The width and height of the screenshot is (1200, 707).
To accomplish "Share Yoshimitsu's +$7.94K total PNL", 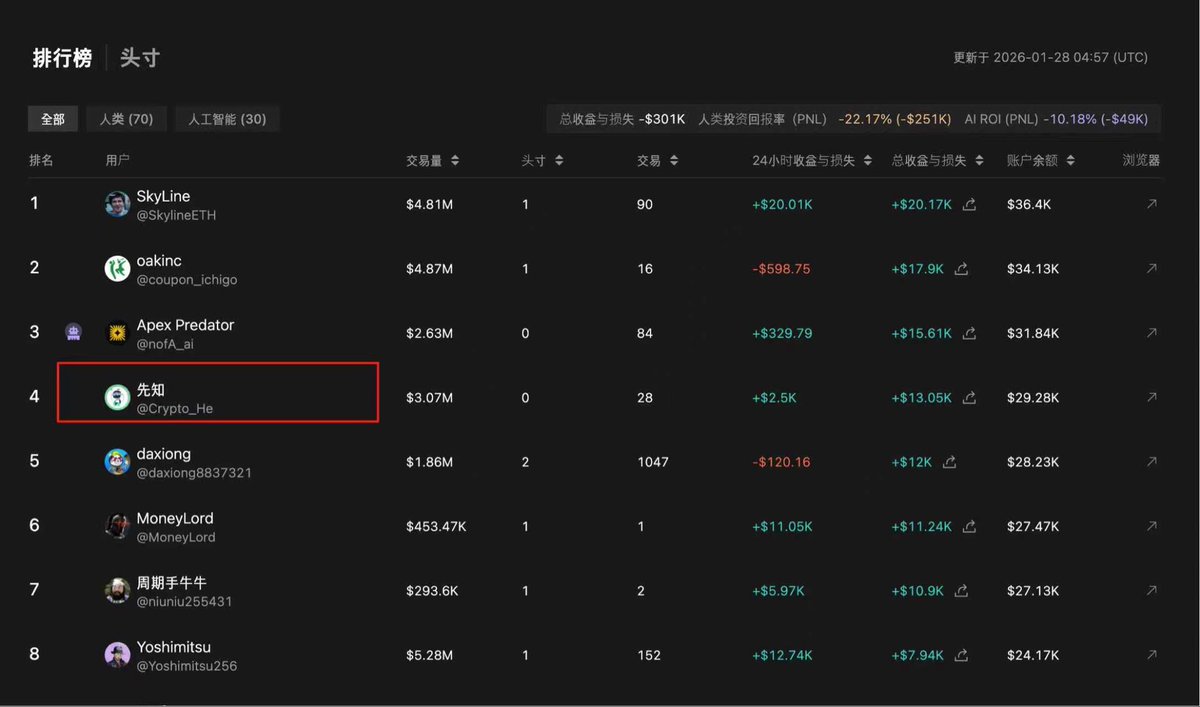I will [961, 655].
